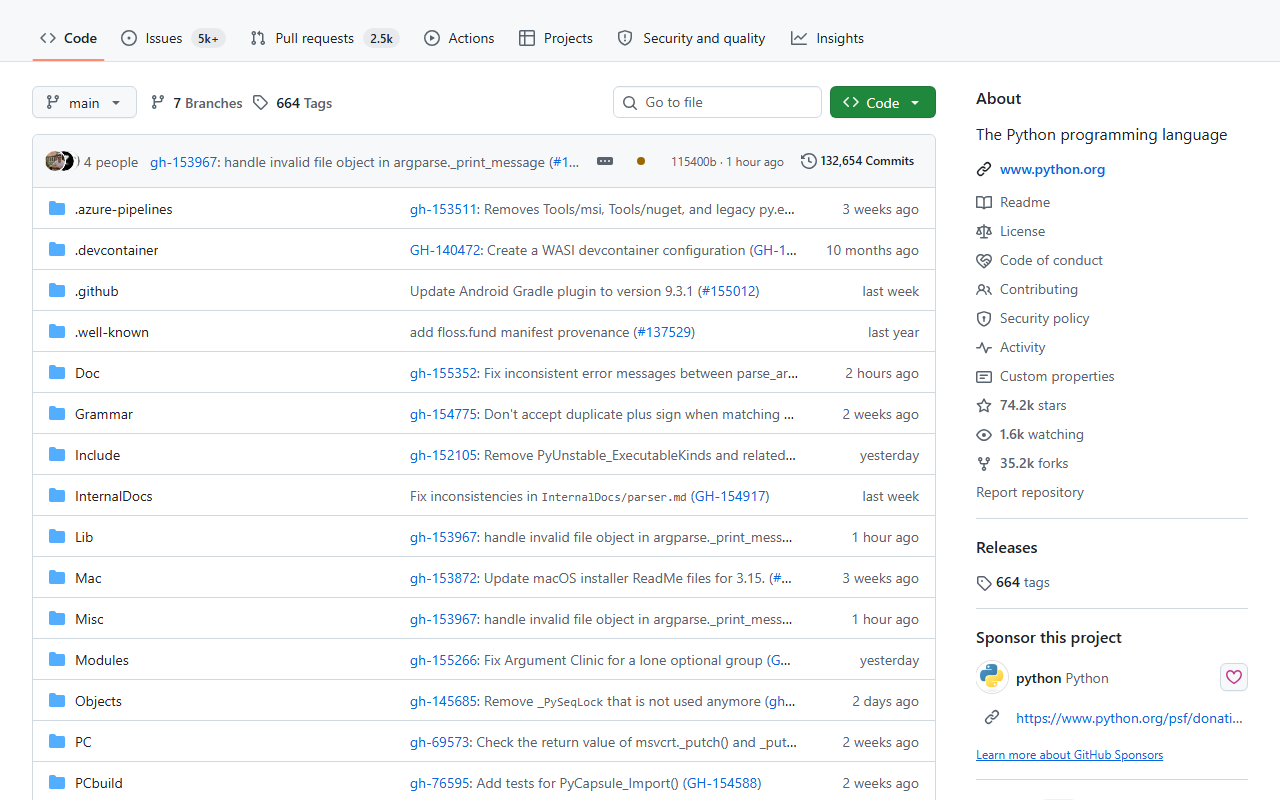
Task: Go to the Actions tab
Action: pyautogui.click(x=459, y=38)
